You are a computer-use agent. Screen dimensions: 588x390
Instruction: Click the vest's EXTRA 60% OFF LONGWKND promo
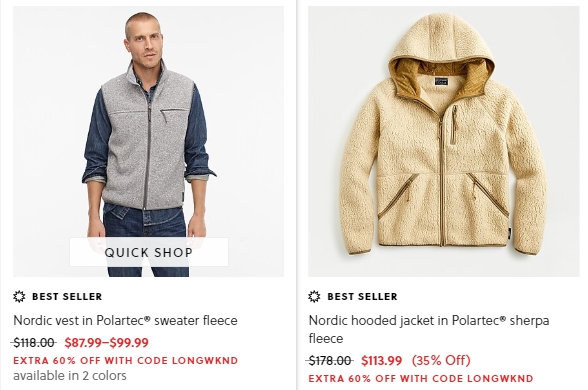pyautogui.click(x=126, y=360)
